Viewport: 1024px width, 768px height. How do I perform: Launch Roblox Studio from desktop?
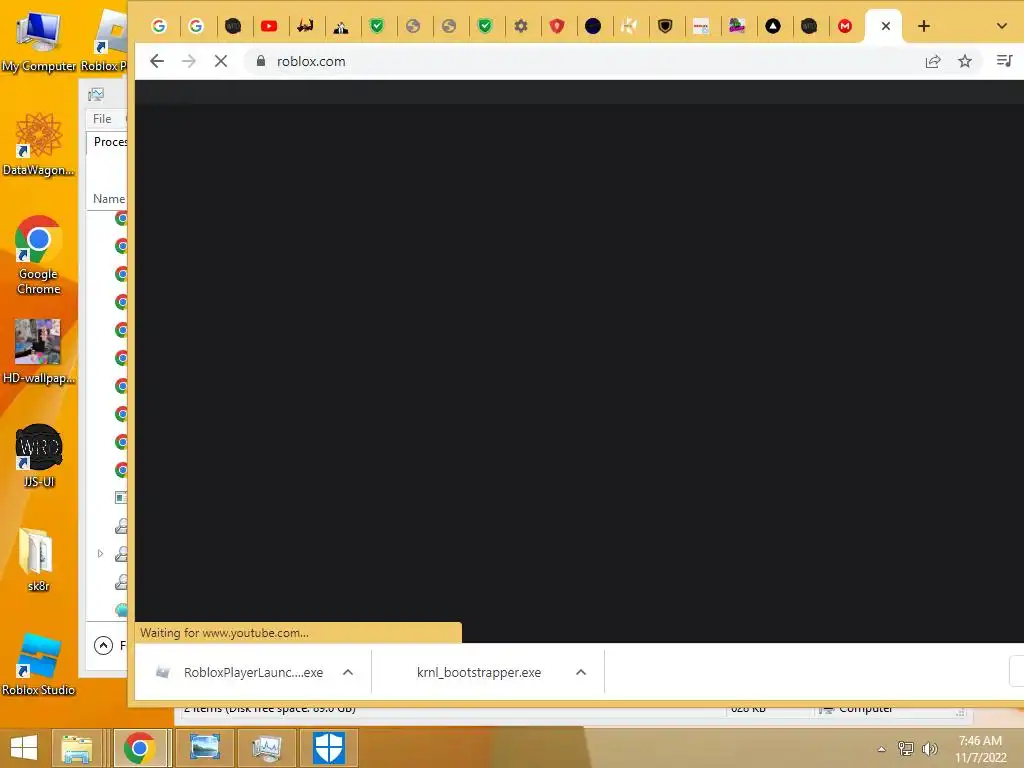click(x=39, y=664)
